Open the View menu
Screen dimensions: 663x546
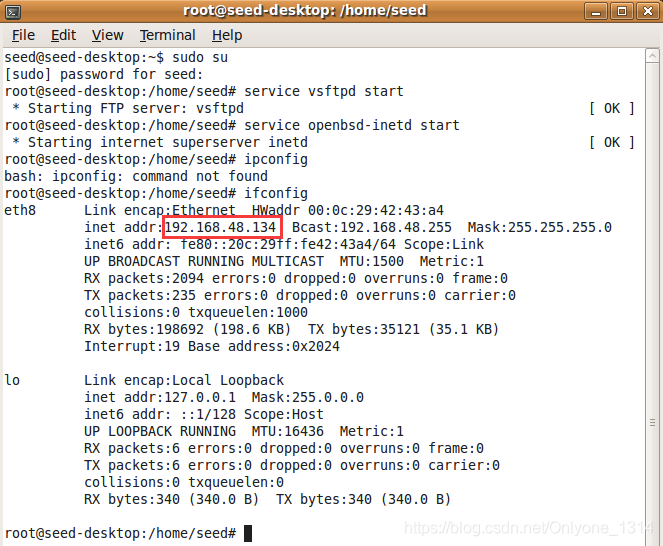(x=107, y=35)
